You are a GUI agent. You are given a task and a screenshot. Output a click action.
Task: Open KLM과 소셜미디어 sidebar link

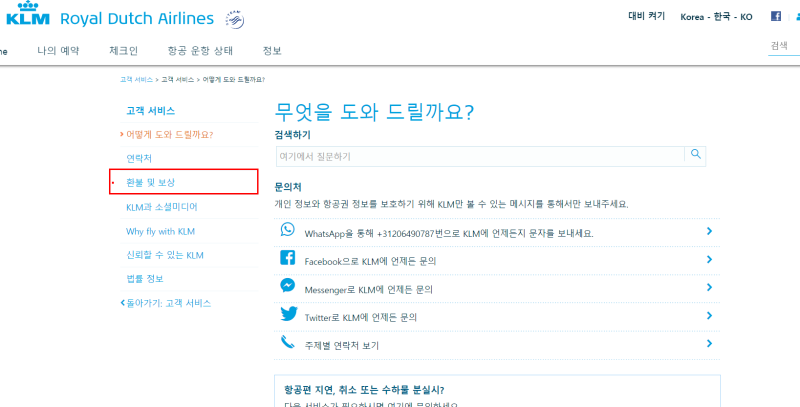162,207
